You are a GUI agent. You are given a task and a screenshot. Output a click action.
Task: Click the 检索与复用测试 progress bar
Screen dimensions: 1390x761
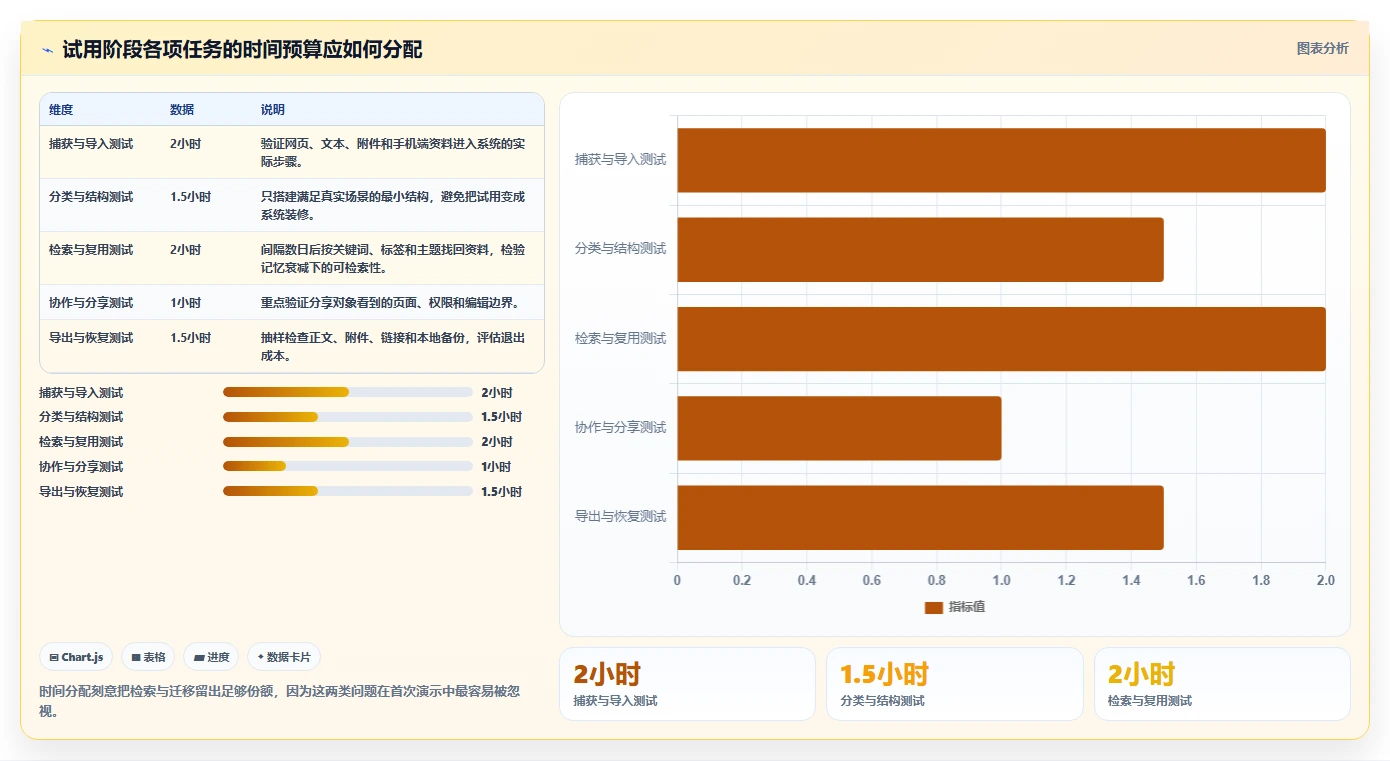(348, 442)
